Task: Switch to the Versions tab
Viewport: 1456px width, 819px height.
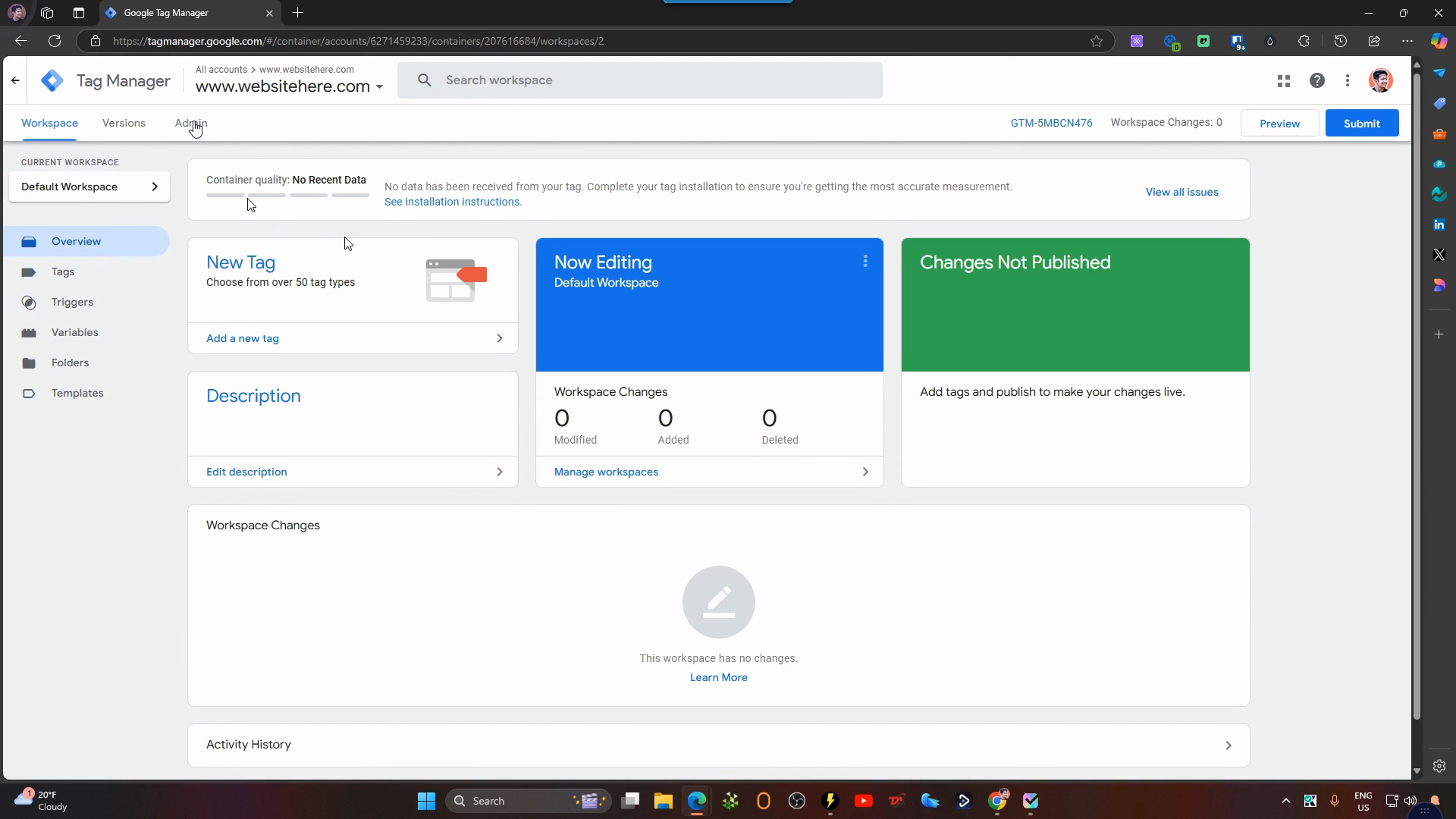Action: pos(124,123)
